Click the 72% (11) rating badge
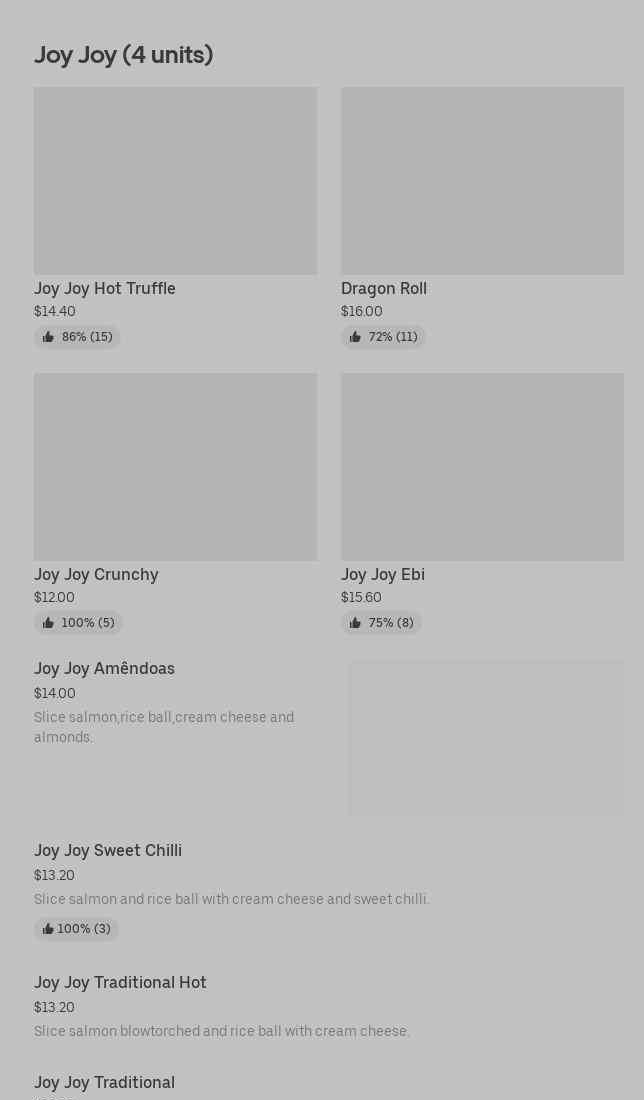Image resolution: width=644 pixels, height=1100 pixels. [x=383, y=338]
